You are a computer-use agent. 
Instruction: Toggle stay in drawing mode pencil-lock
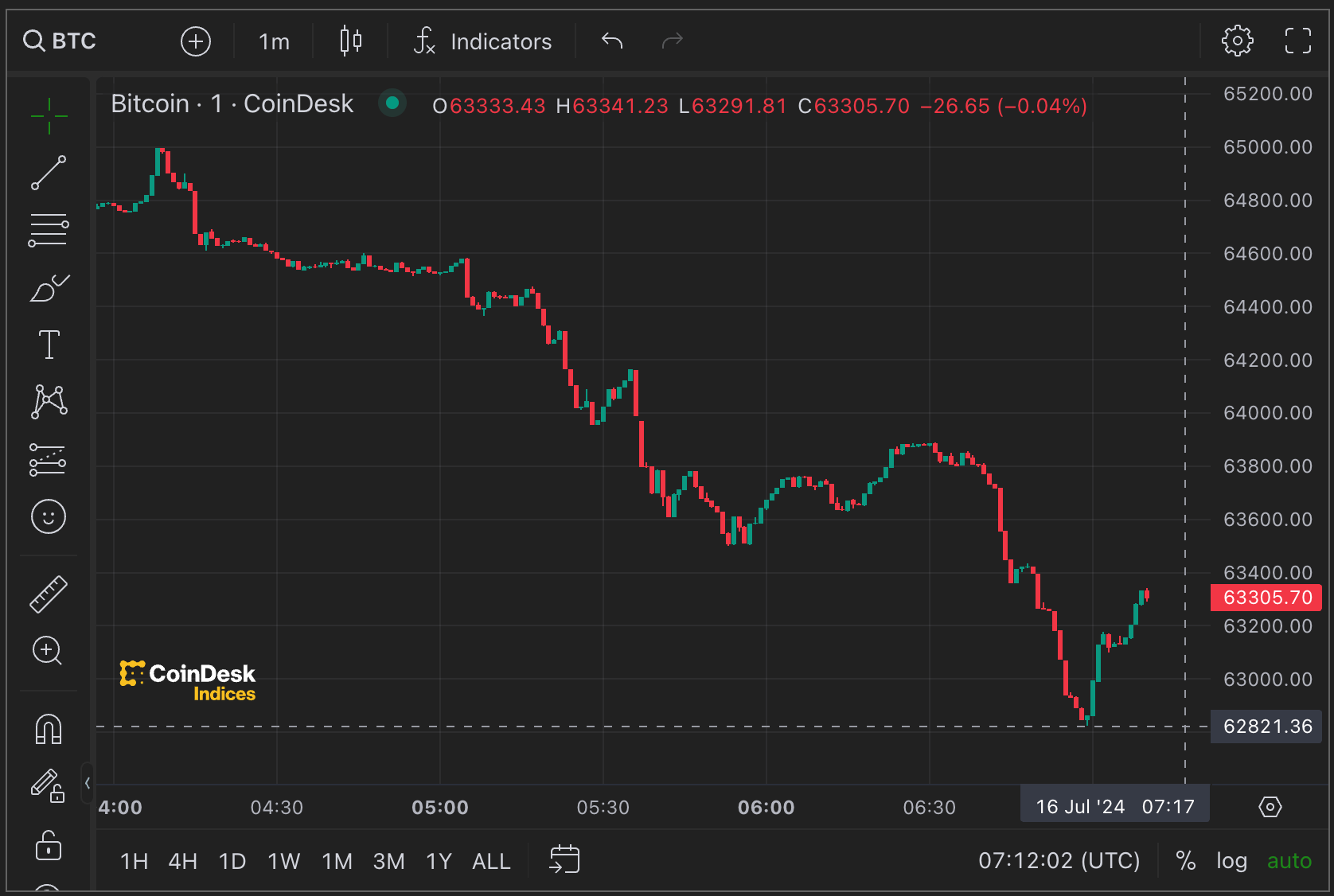click(48, 785)
